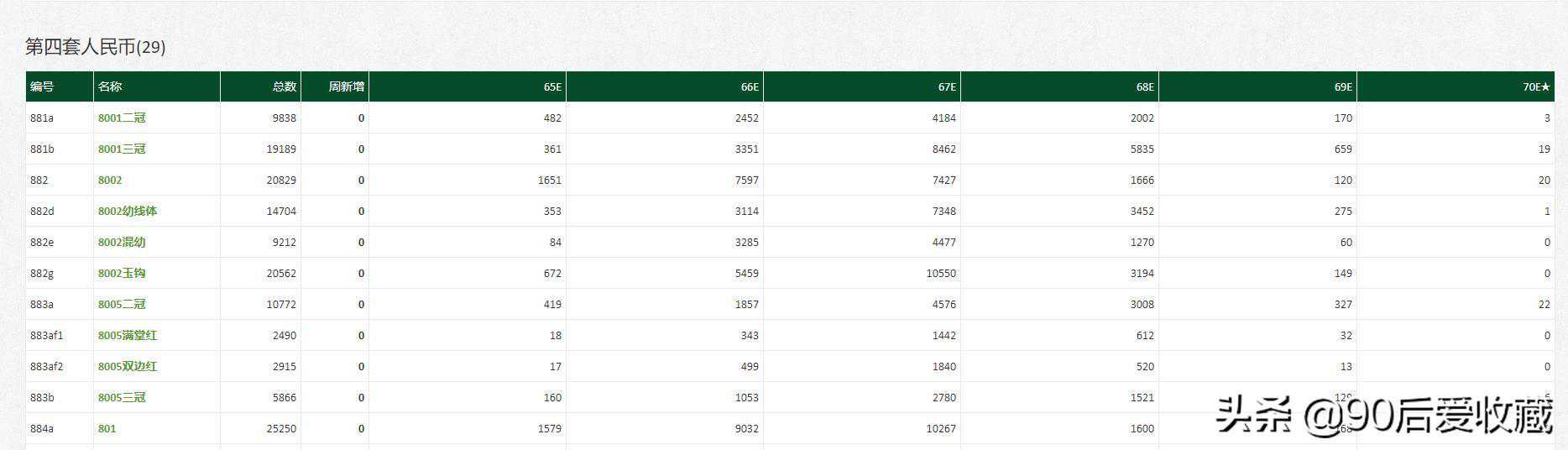This screenshot has width=1568, height=450.
Task: Sort by the 编号 column header
Action: [x=42, y=86]
